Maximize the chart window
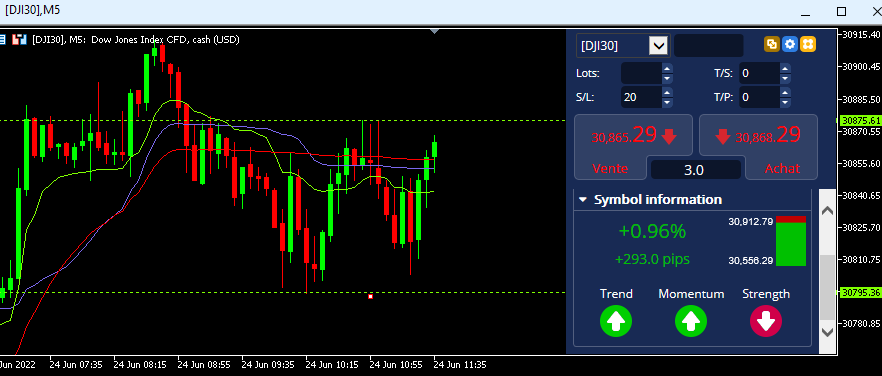The width and height of the screenshot is (882, 376). pyautogui.click(x=841, y=11)
